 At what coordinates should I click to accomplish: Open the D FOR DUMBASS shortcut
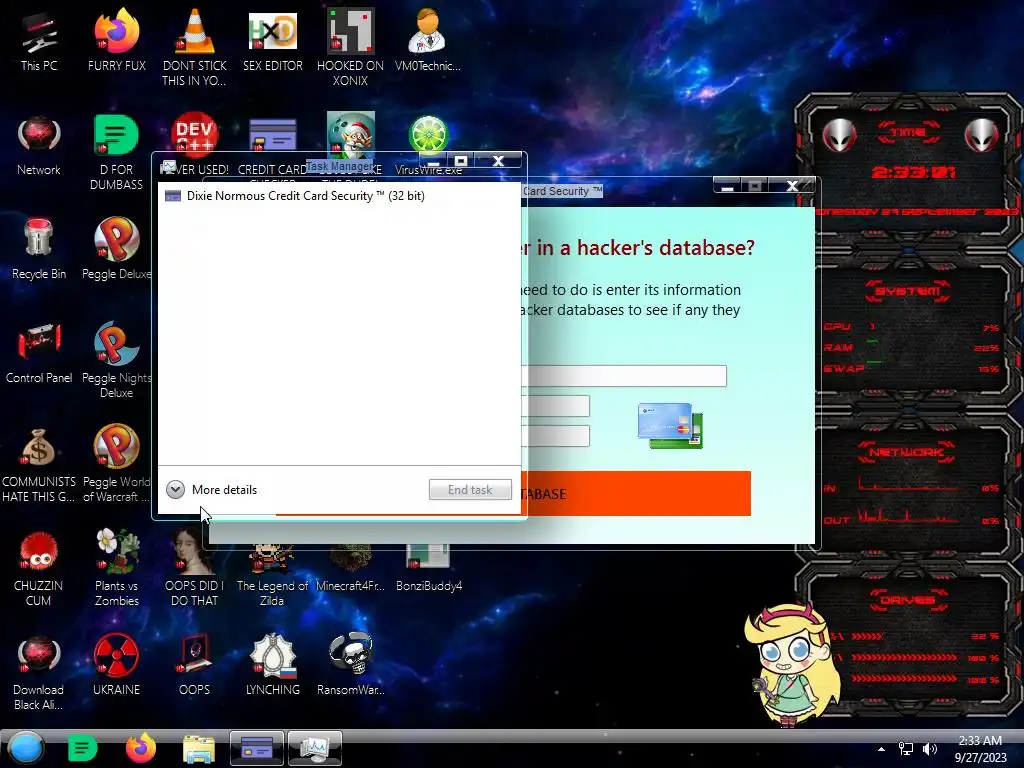click(116, 152)
